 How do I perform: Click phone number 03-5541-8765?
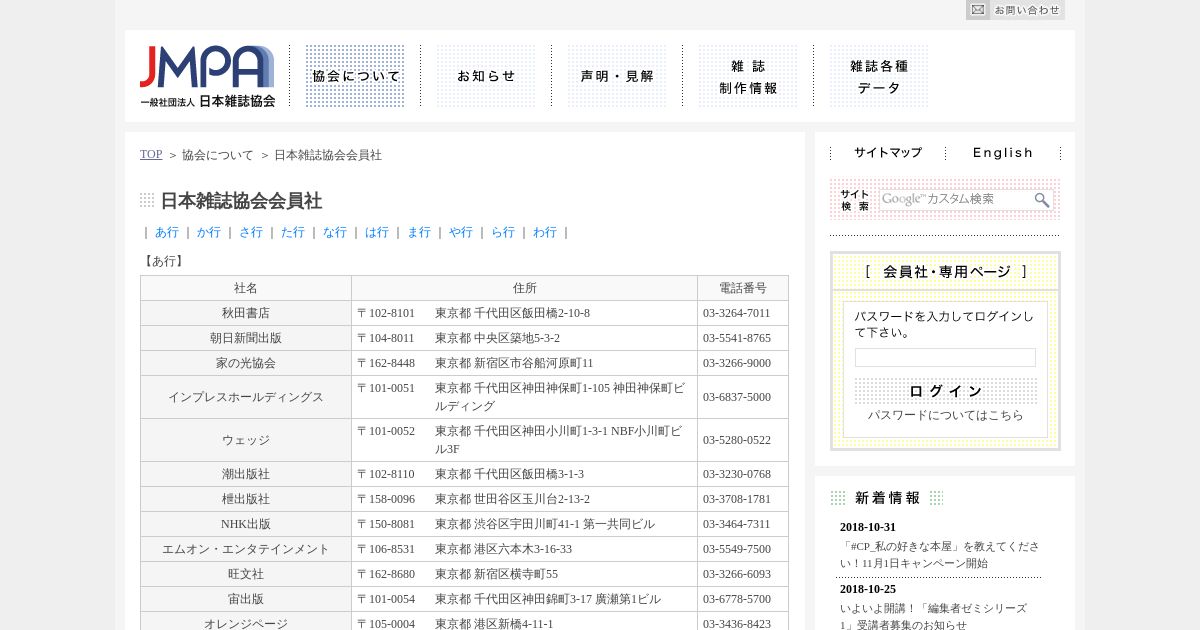737,338
